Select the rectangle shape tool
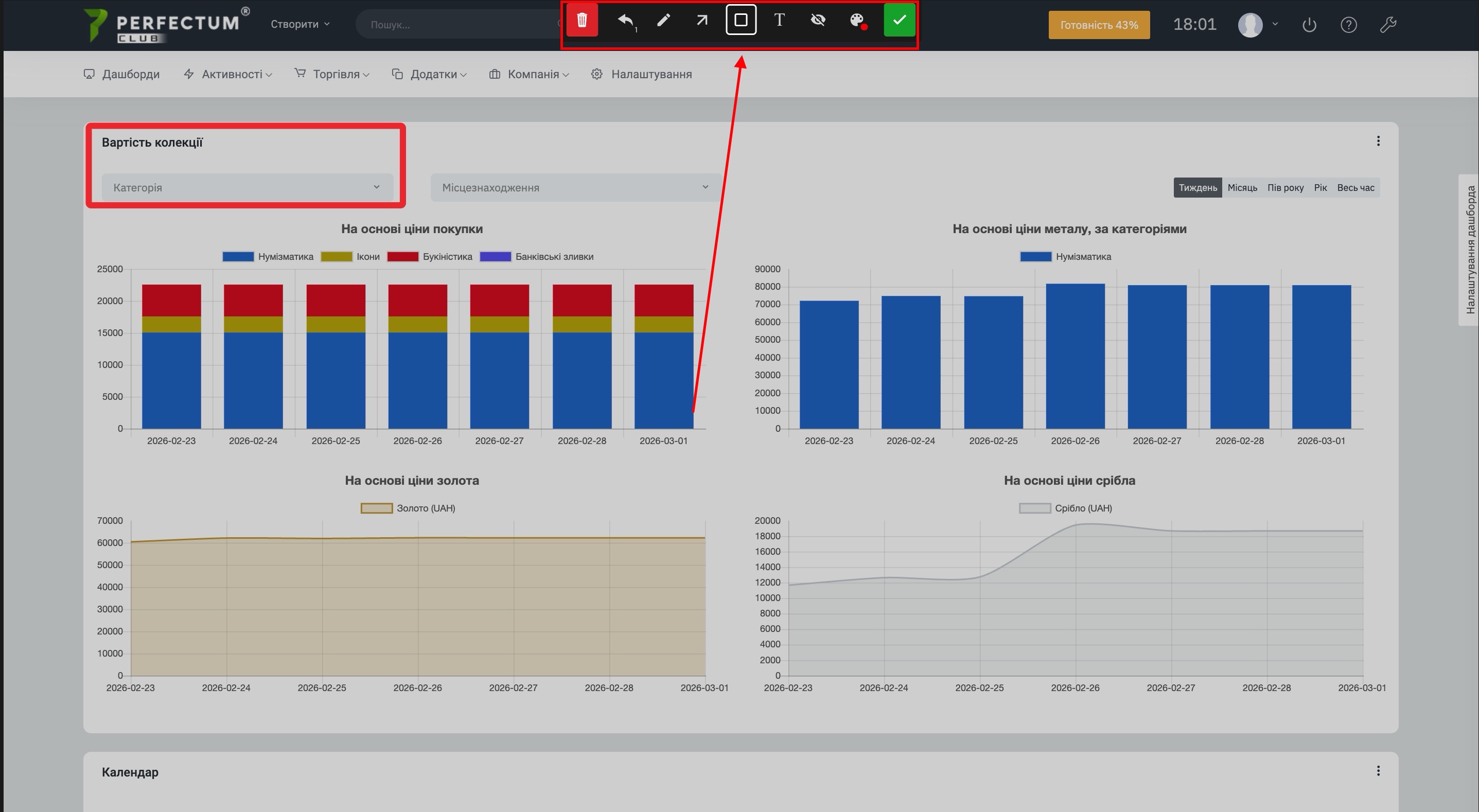The height and width of the screenshot is (812, 1479). click(x=741, y=21)
